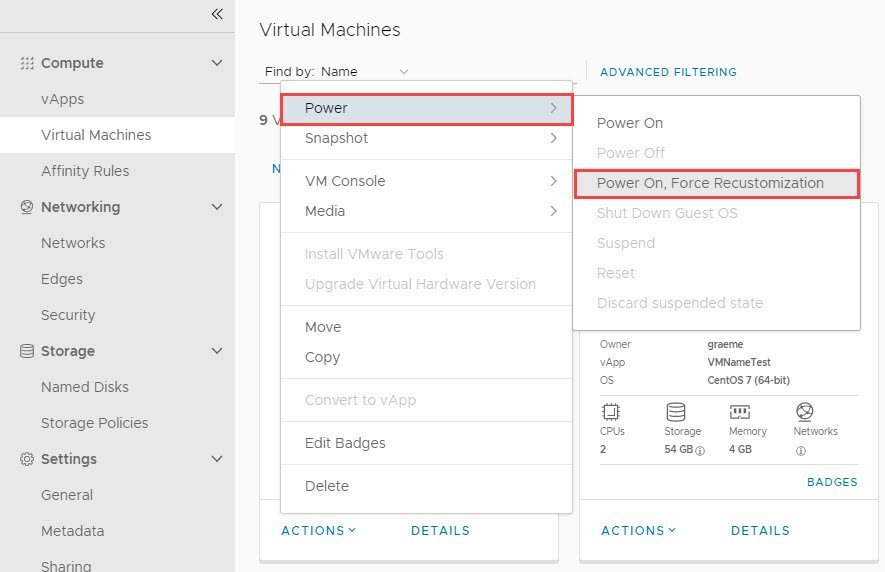Select Power On, Force Recustomization
The image size is (885, 572).
pos(717,184)
